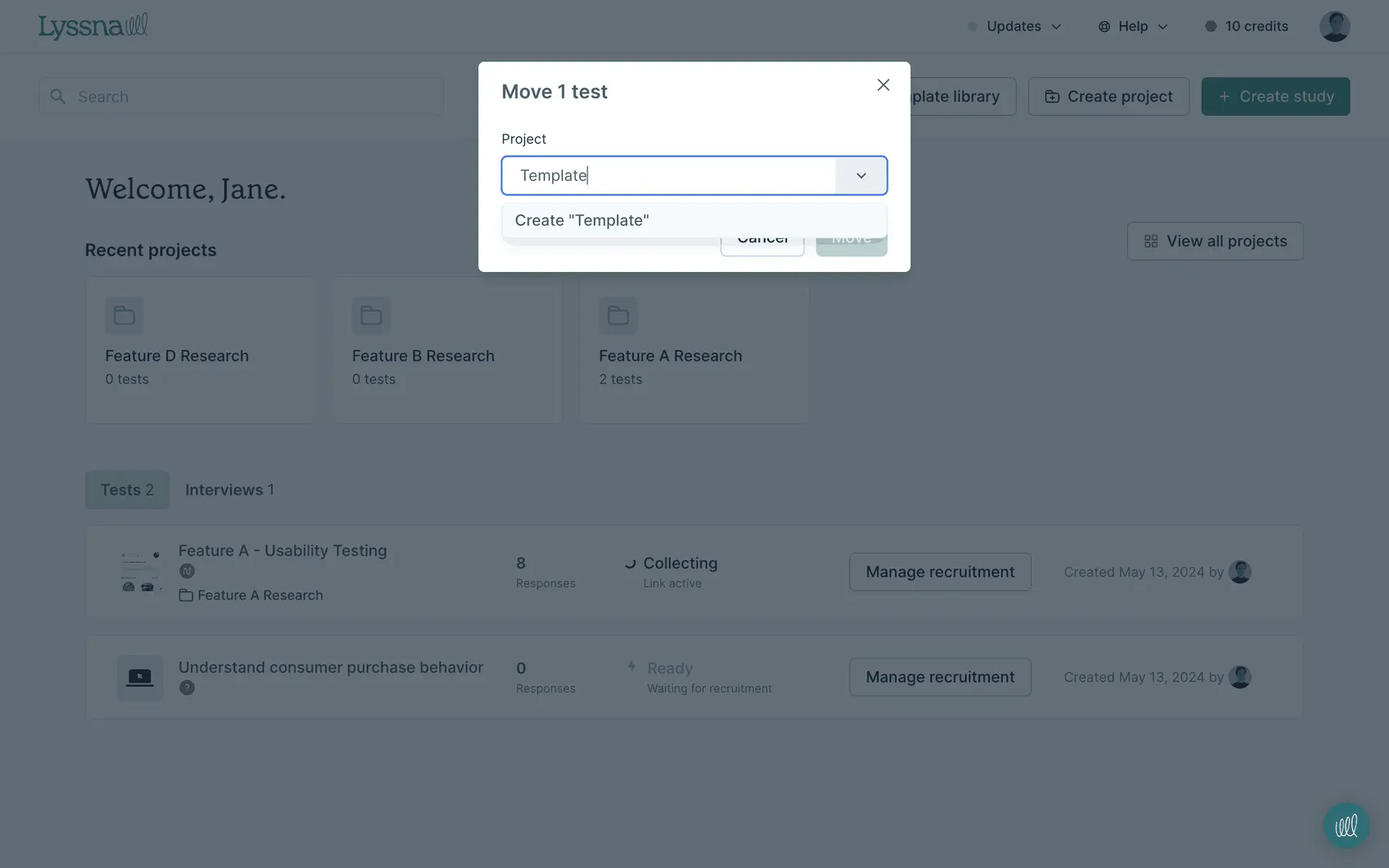Open the Updates dropdown
The image size is (1389, 868).
point(1014,27)
